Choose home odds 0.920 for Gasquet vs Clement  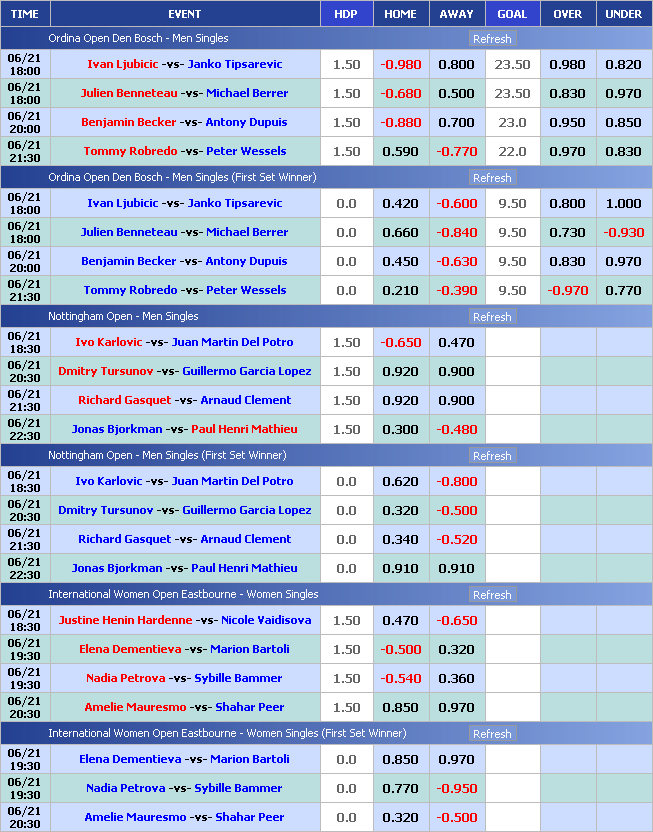(401, 400)
